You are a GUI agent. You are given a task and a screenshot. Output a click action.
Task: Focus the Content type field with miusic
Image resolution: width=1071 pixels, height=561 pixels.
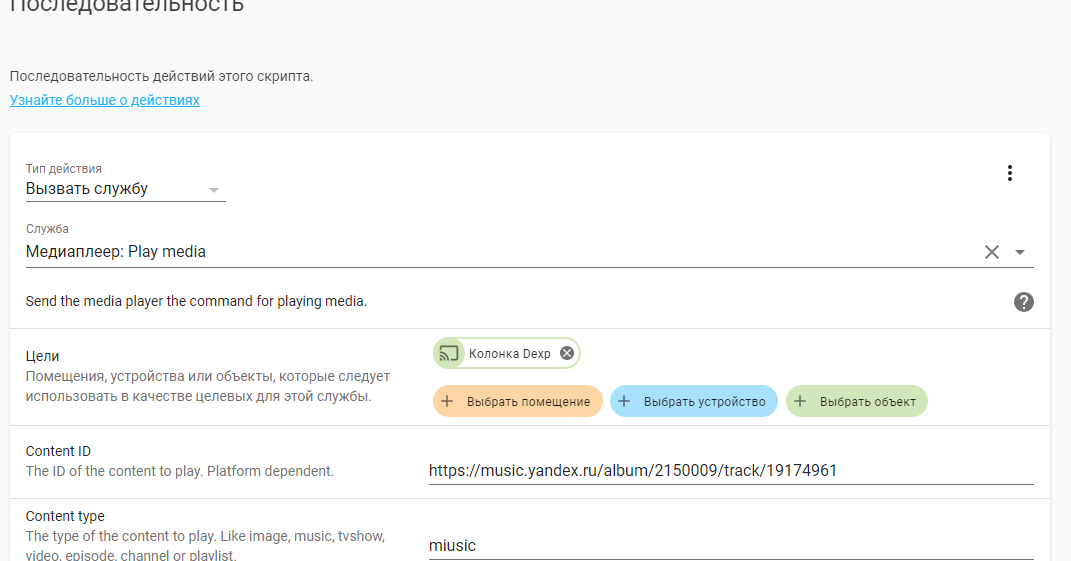[731, 545]
